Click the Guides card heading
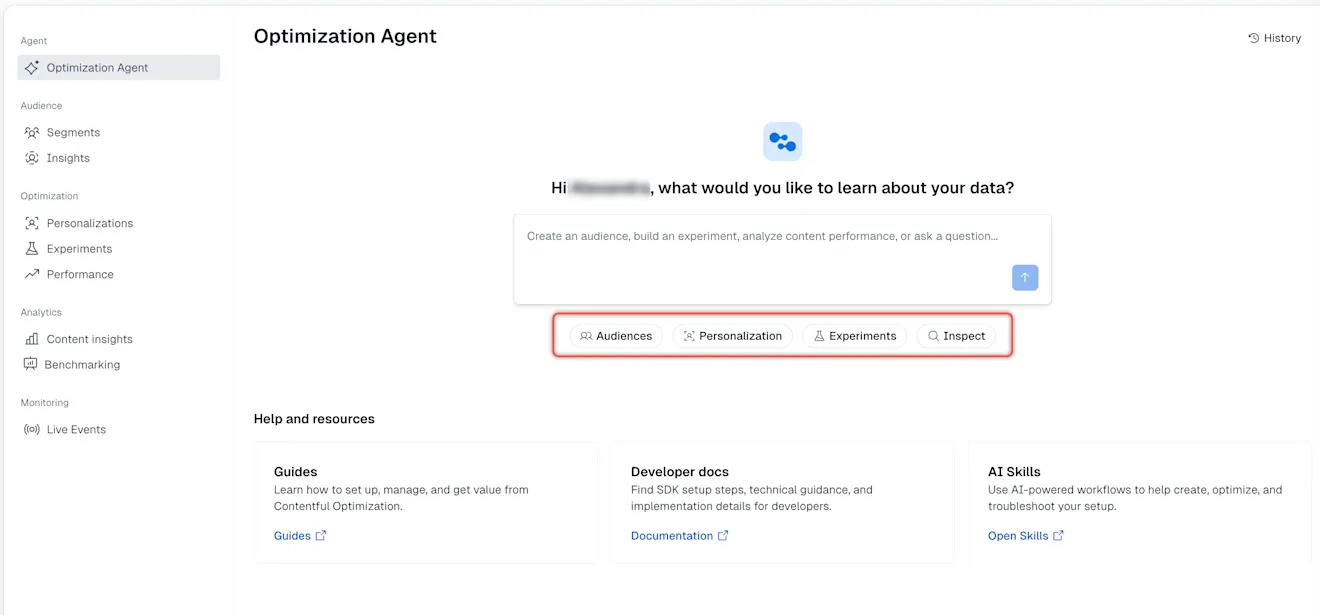This screenshot has height=615, width=1320. click(295, 472)
